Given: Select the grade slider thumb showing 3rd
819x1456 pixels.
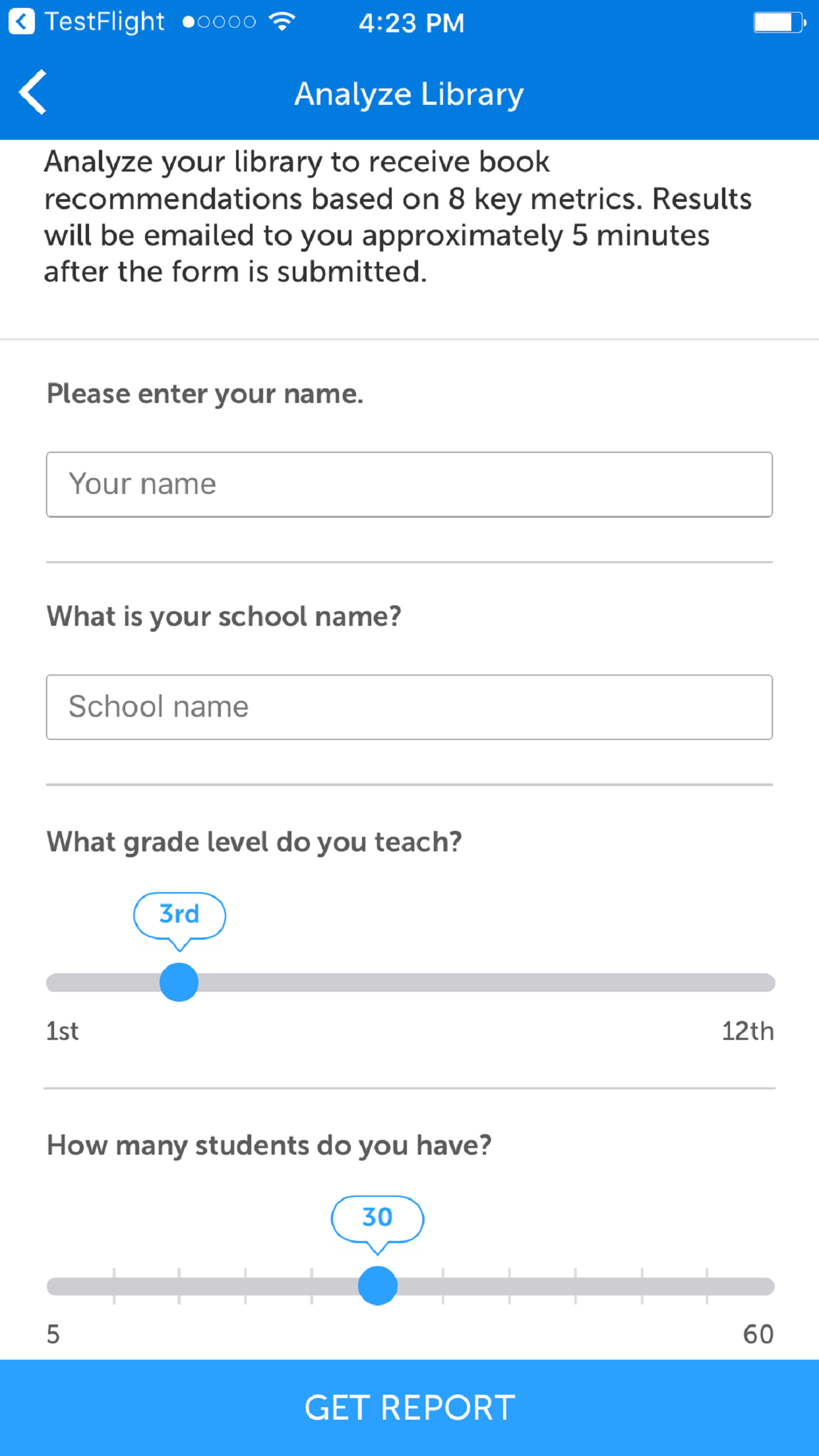Looking at the screenshot, I should pyautogui.click(x=179, y=982).
